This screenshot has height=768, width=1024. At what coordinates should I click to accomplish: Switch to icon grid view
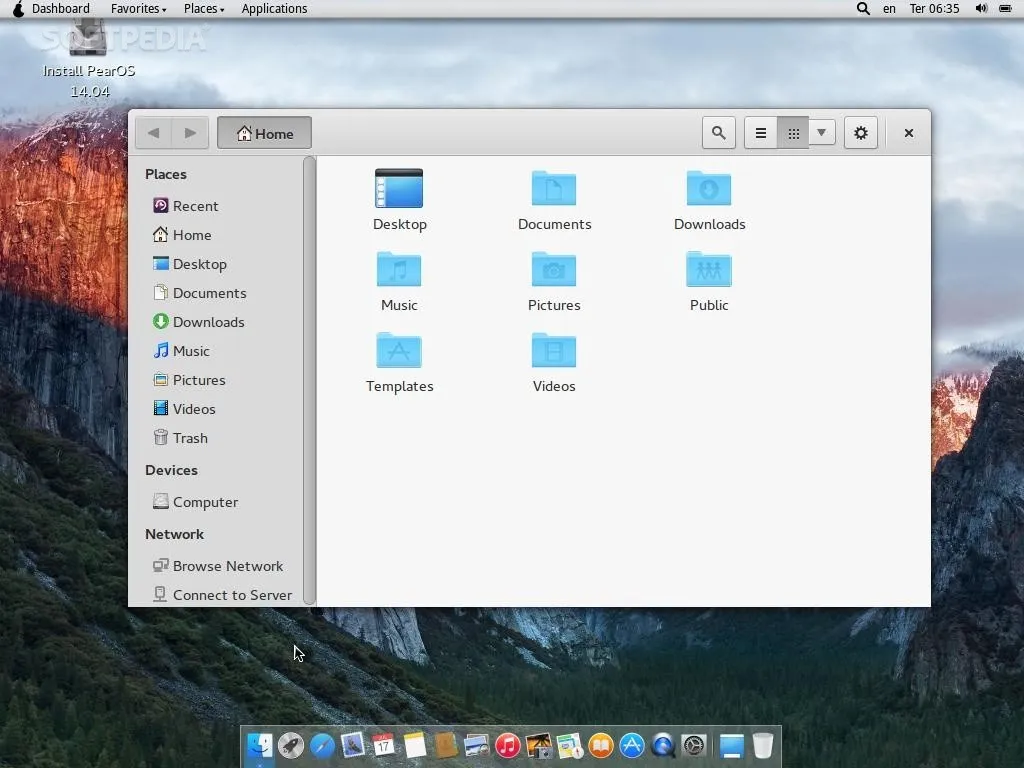click(793, 133)
